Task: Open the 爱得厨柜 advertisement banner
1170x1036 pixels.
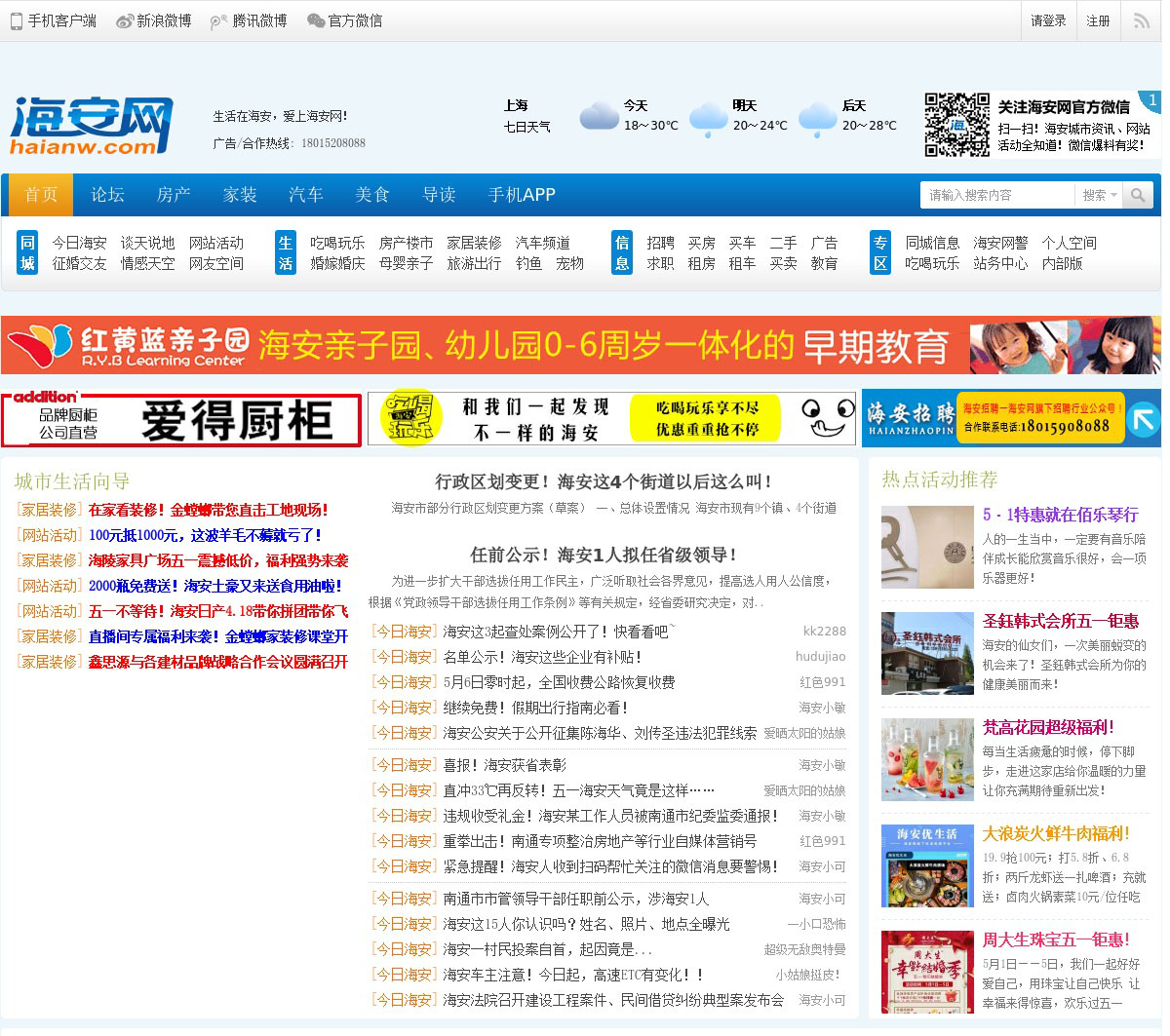Action: [181, 420]
